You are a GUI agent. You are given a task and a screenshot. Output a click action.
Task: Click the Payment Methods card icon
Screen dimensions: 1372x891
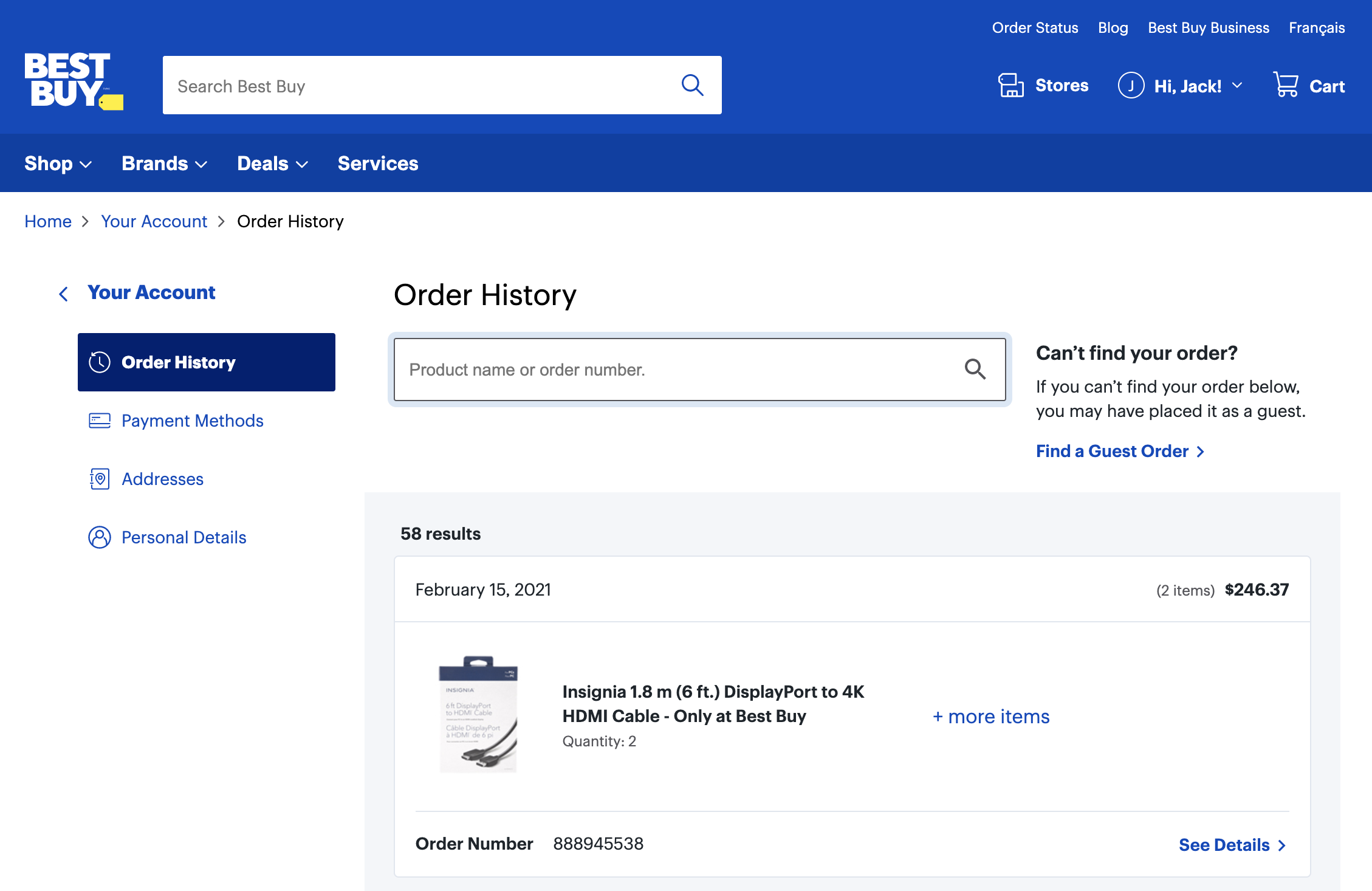tap(100, 421)
